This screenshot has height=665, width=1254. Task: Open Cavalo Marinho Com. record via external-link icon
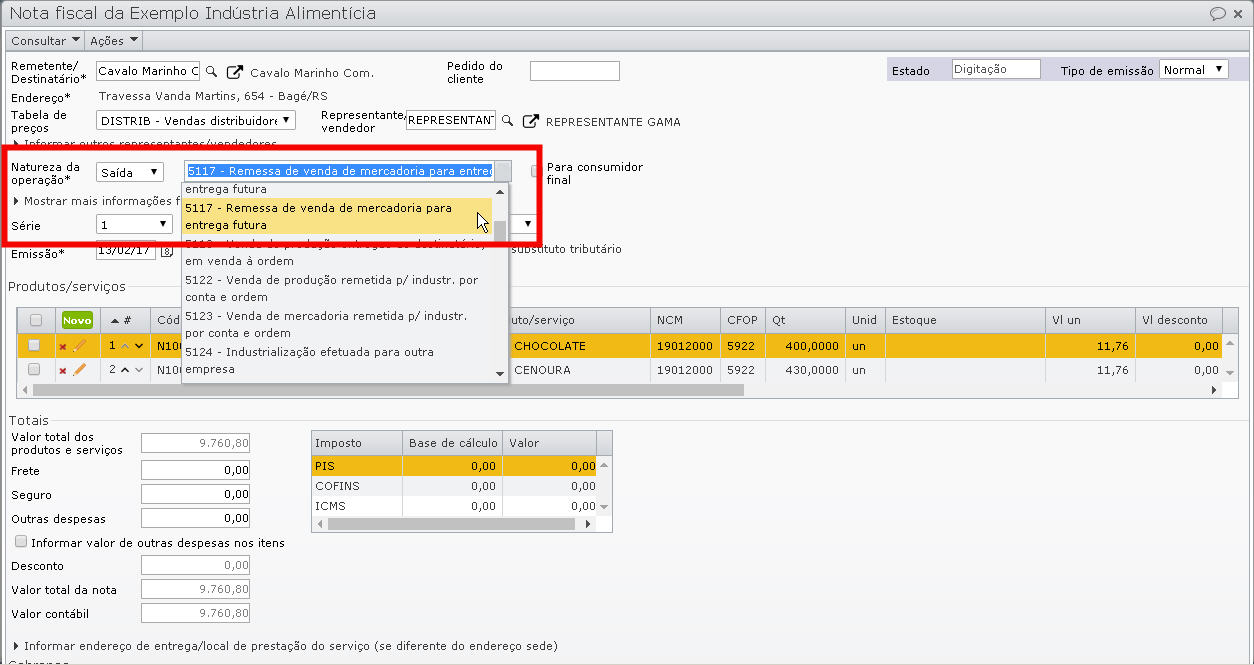(235, 72)
